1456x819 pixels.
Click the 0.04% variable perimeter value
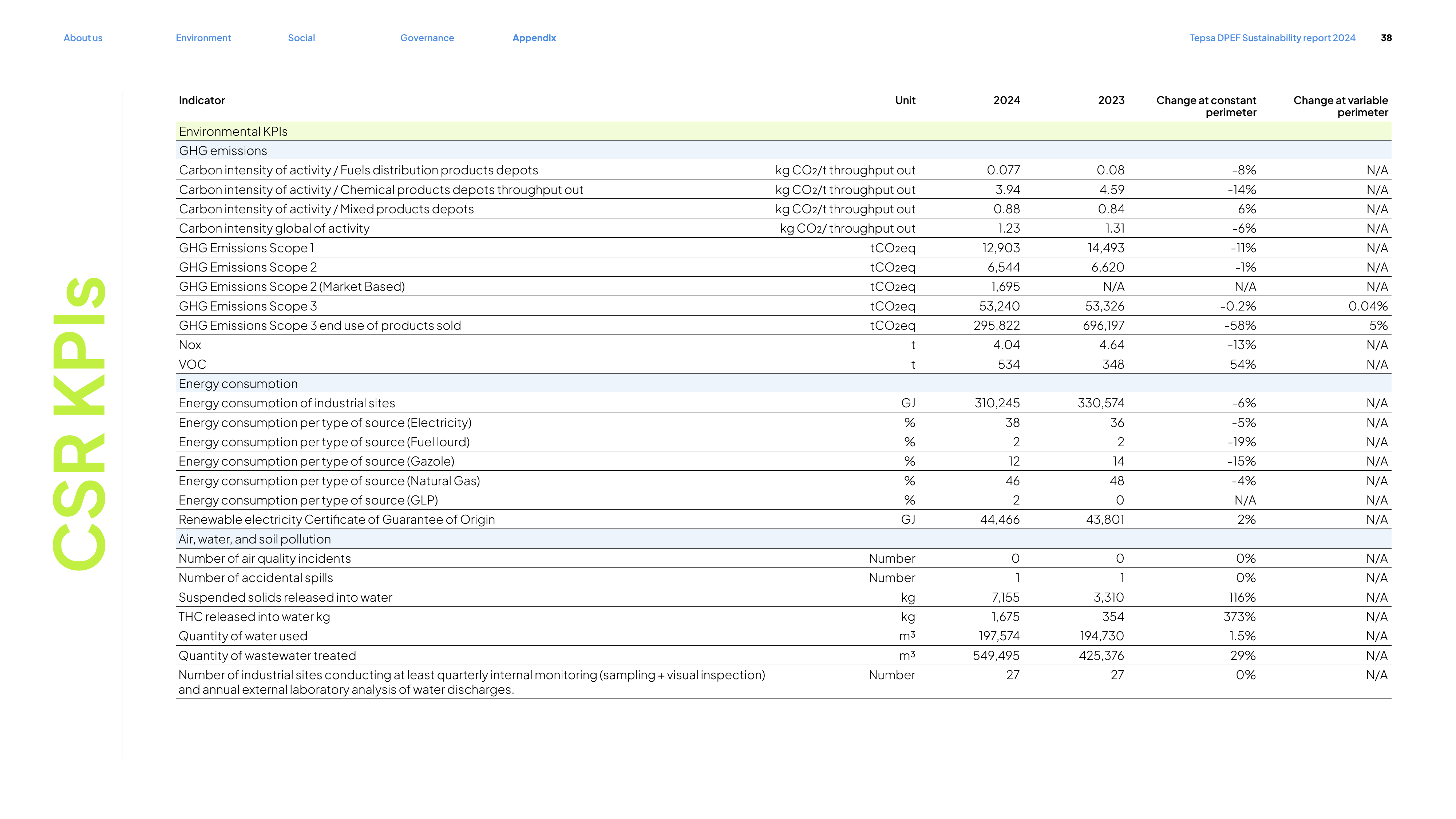click(1368, 306)
